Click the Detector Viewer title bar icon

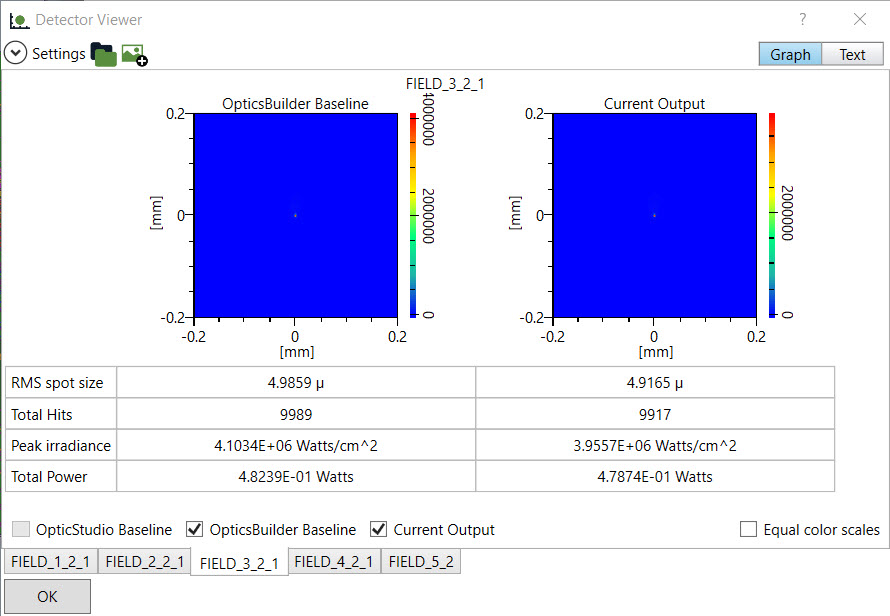18,20
